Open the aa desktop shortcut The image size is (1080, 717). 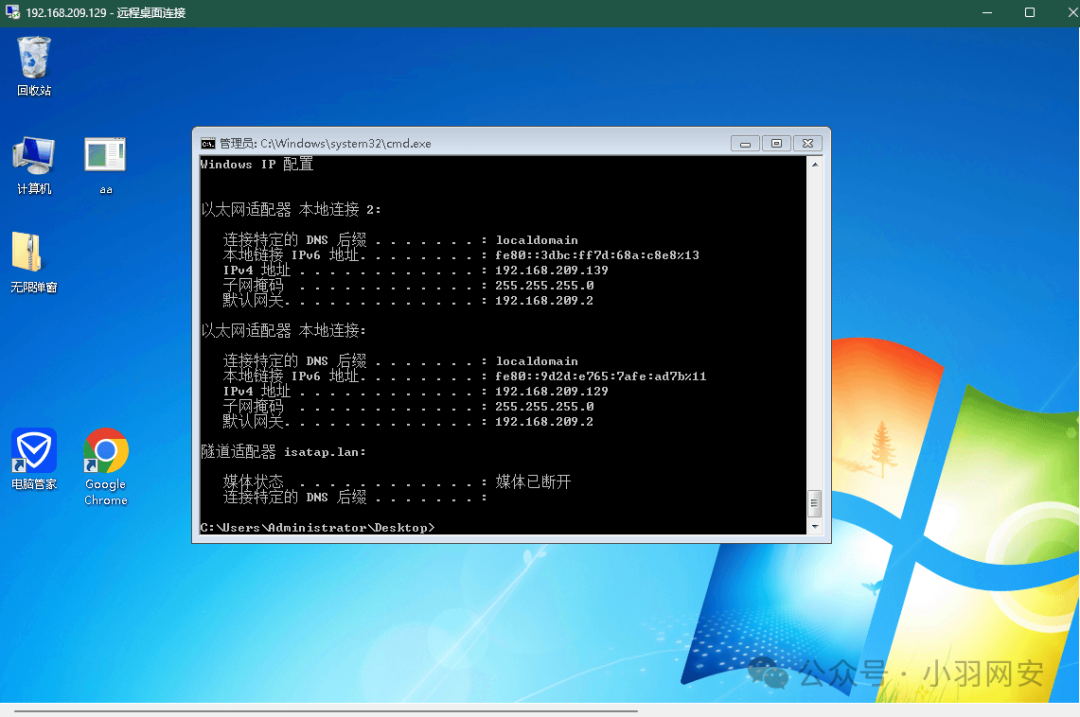coord(105,165)
